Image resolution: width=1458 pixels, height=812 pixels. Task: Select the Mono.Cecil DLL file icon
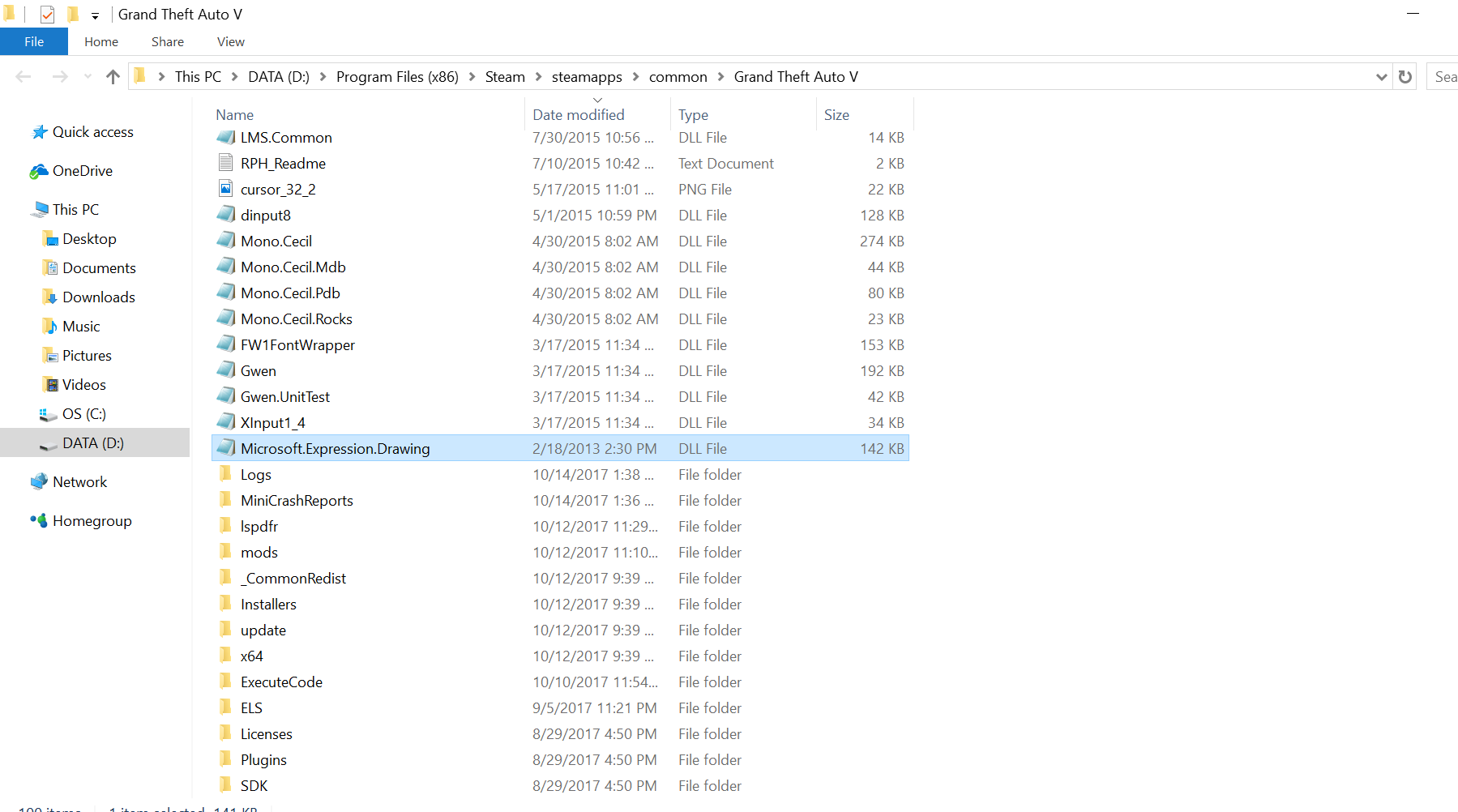click(x=226, y=241)
